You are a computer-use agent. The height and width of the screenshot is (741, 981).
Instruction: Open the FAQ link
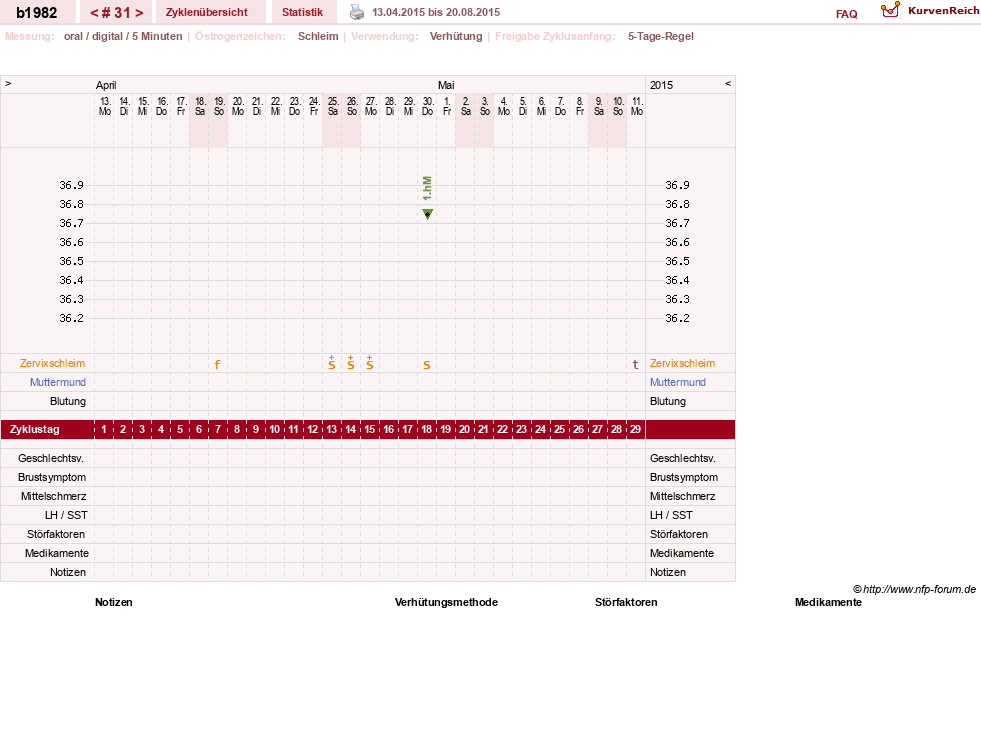[846, 14]
